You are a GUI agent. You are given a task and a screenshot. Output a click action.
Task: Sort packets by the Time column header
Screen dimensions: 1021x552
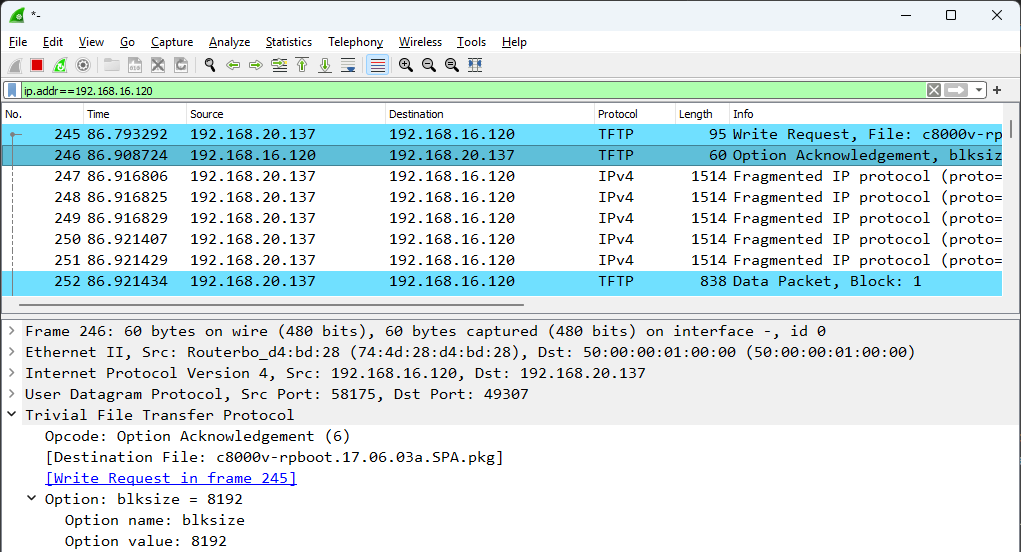135,114
